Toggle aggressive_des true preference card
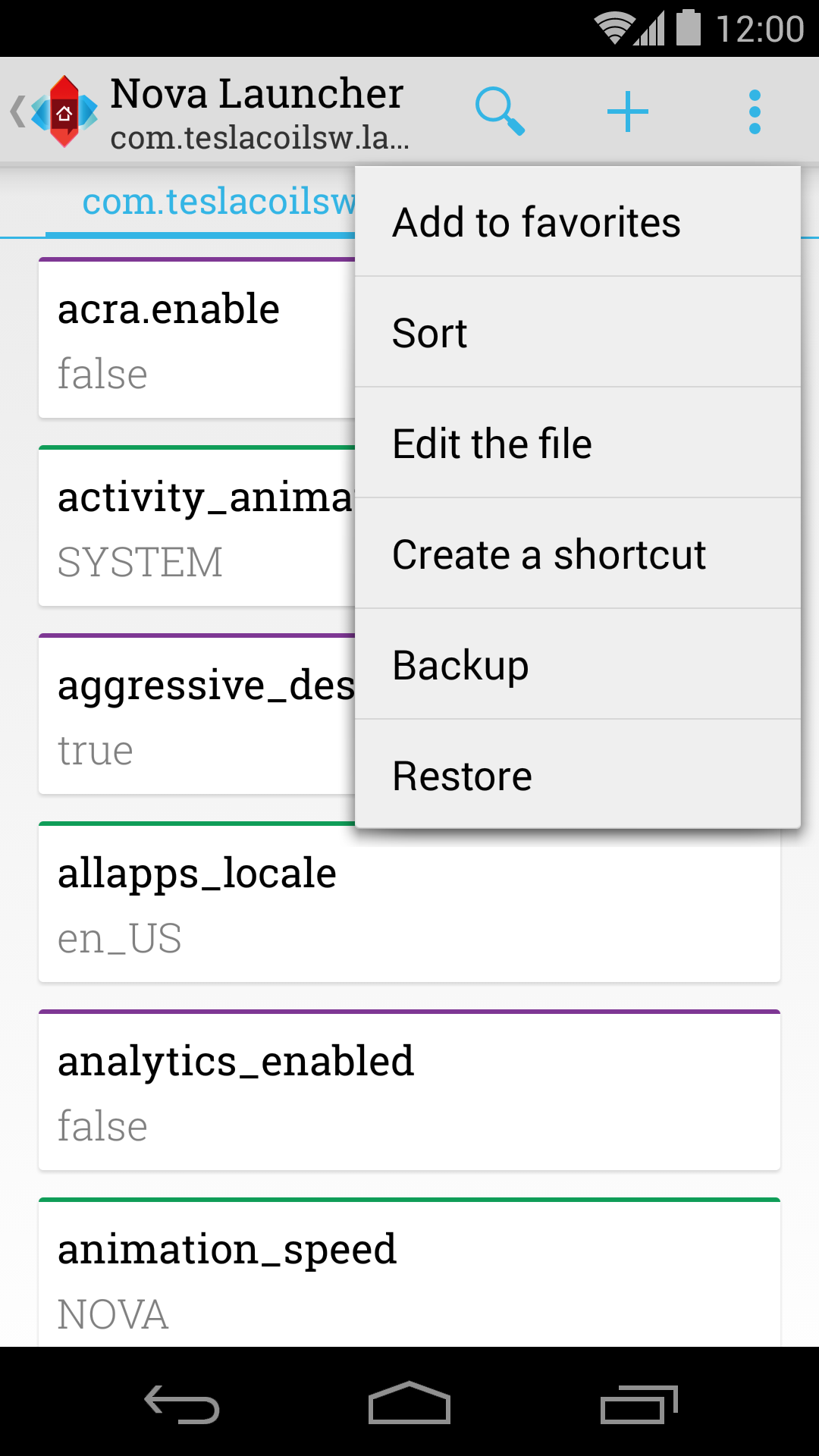819x1456 pixels. pyautogui.click(x=197, y=714)
